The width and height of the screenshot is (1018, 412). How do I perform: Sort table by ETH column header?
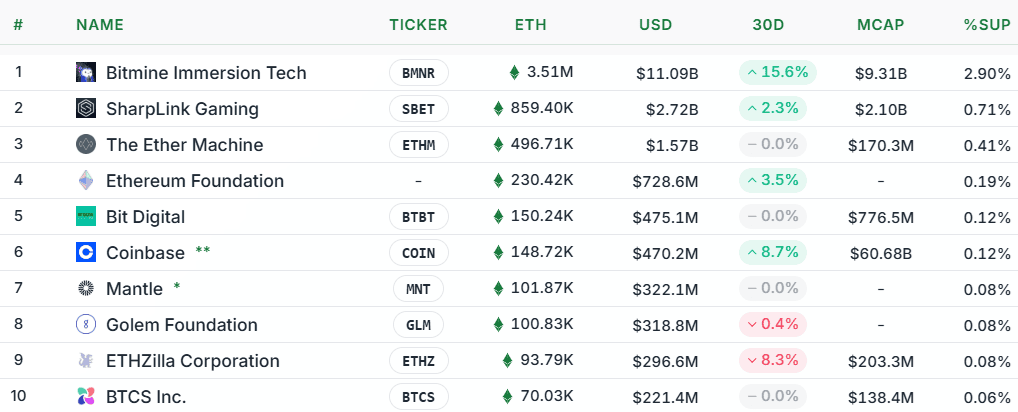pos(530,25)
